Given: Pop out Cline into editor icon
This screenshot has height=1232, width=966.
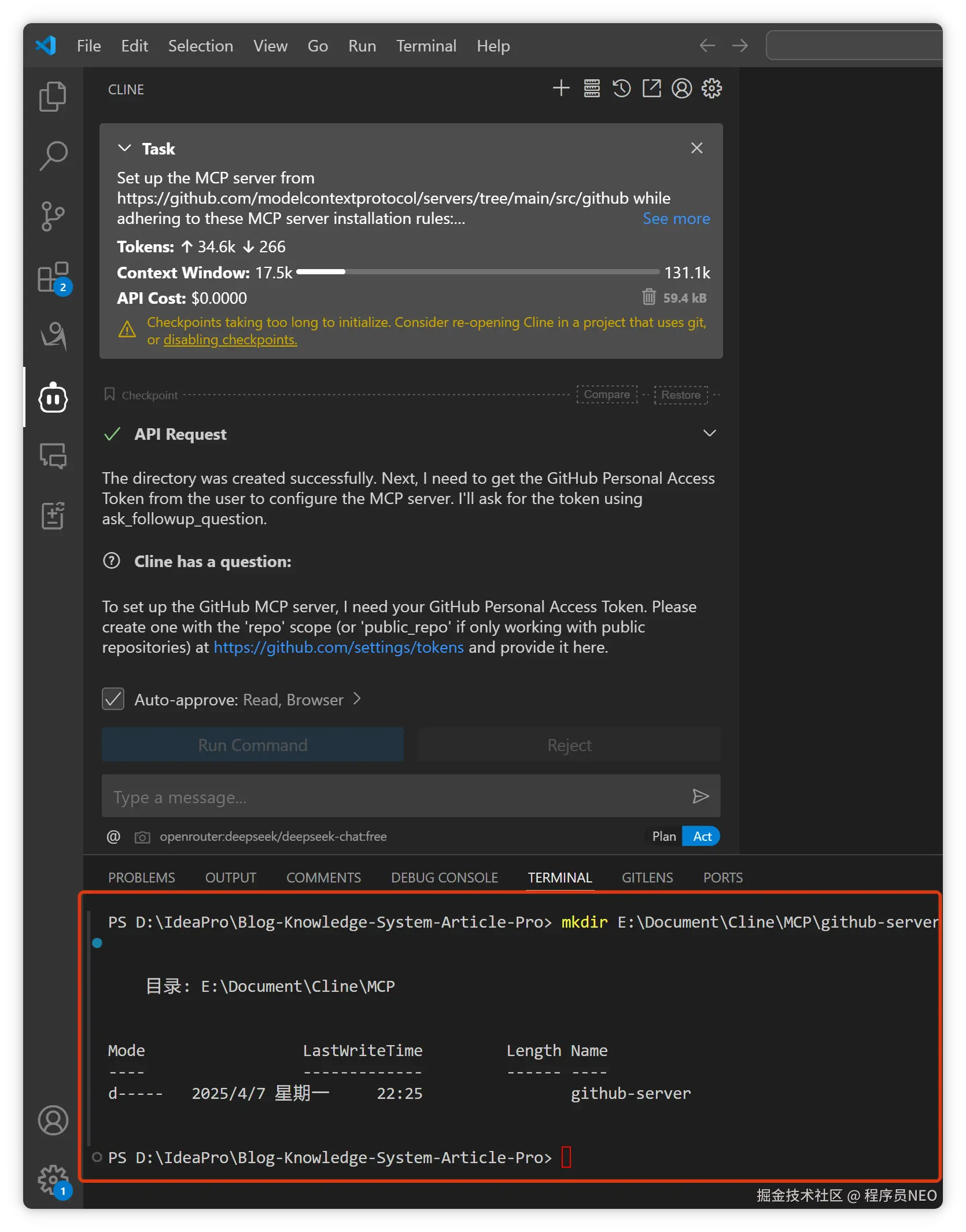Looking at the screenshot, I should (x=652, y=89).
